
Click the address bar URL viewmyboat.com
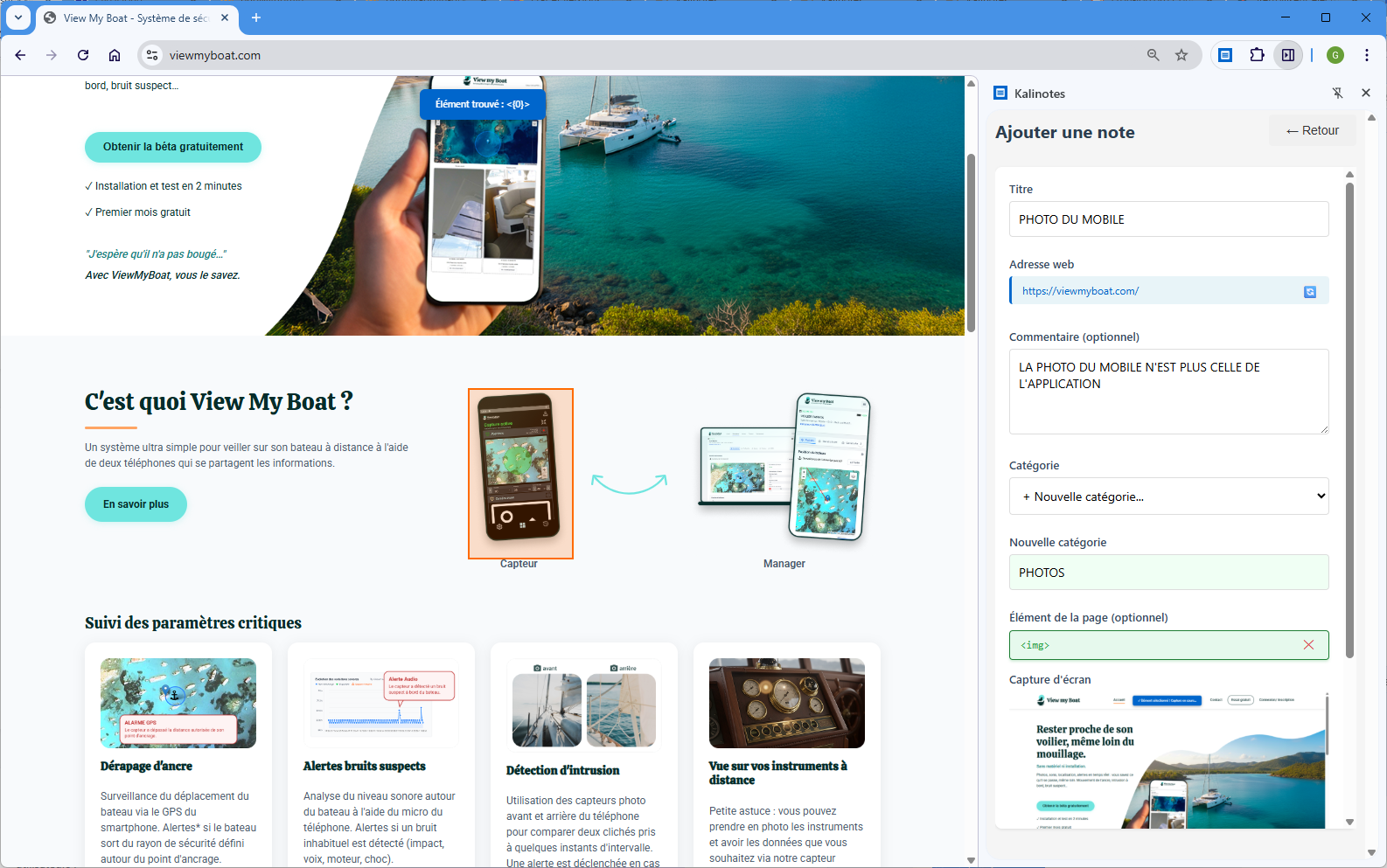point(215,55)
